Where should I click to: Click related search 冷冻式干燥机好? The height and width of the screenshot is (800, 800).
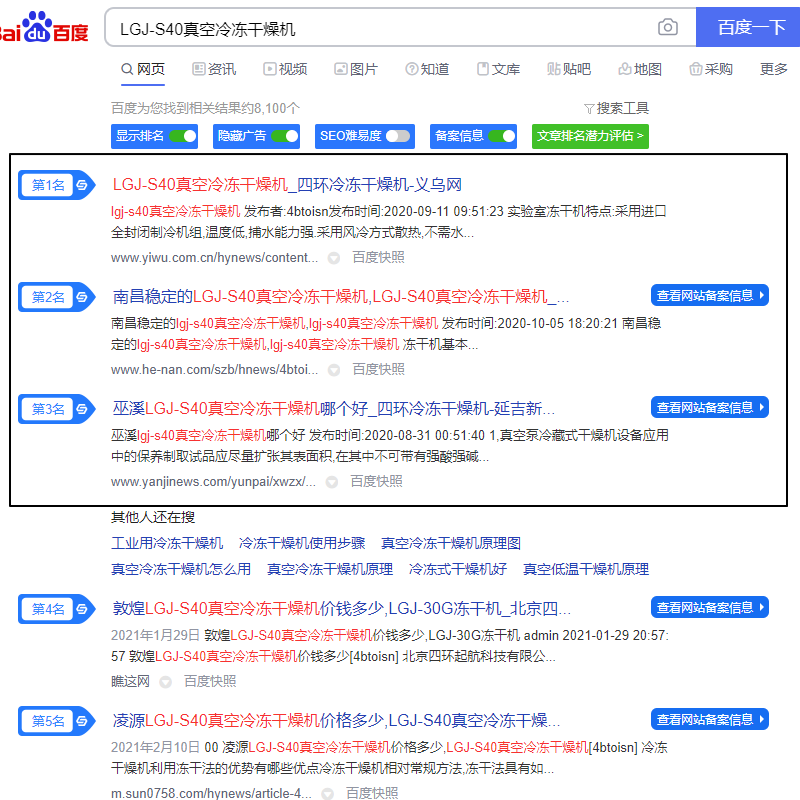point(458,569)
